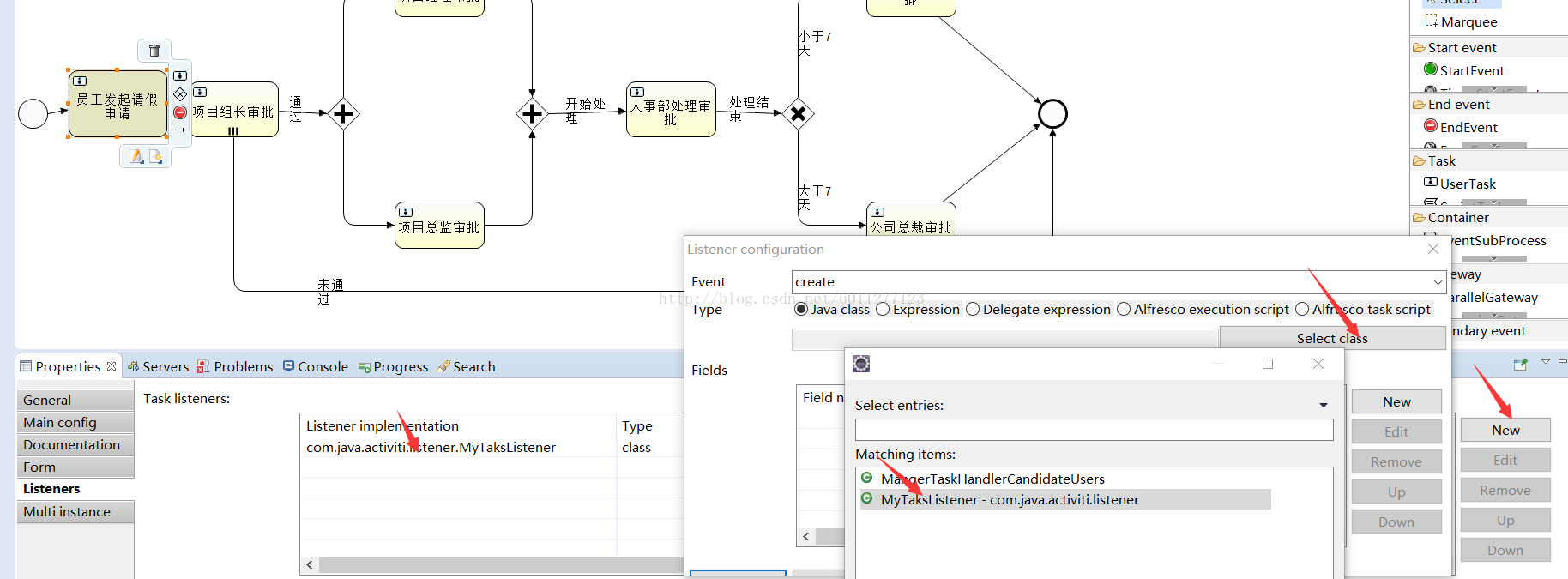Select the Delegate expression radio option
The width and height of the screenshot is (1568, 579).
click(1038, 309)
